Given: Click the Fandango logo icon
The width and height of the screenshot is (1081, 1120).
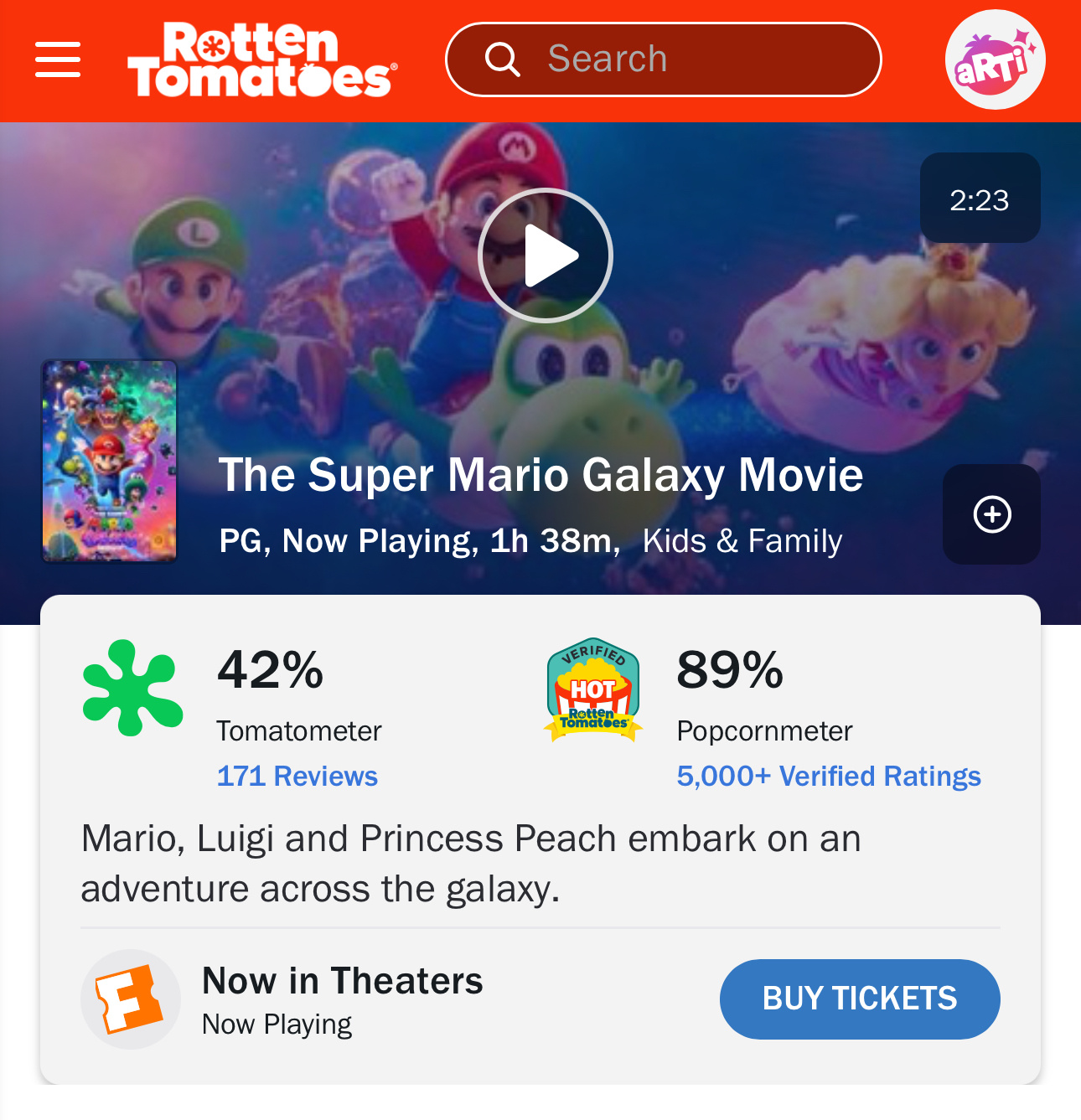Looking at the screenshot, I should 130,999.
